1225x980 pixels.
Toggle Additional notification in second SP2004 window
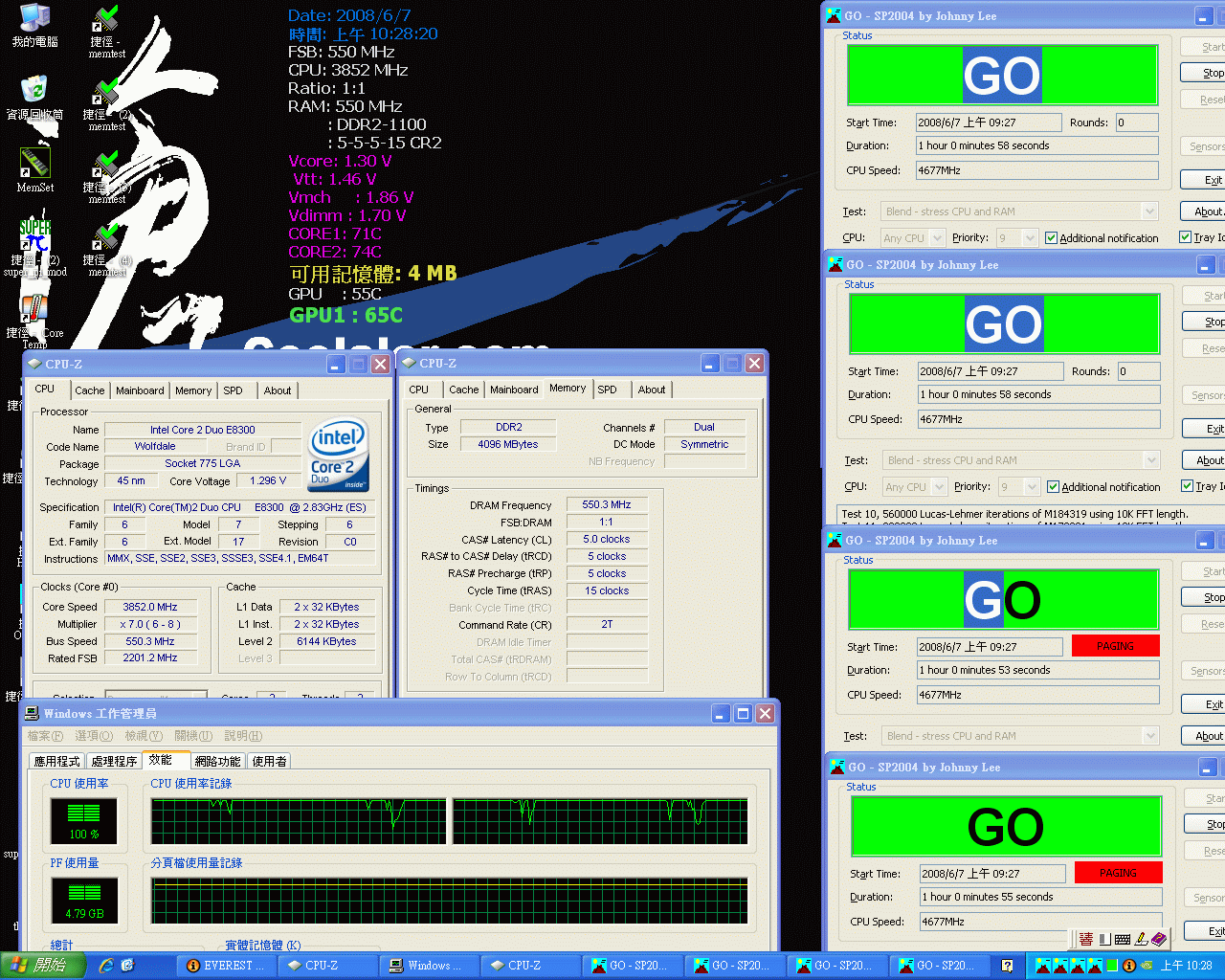click(x=1103, y=487)
